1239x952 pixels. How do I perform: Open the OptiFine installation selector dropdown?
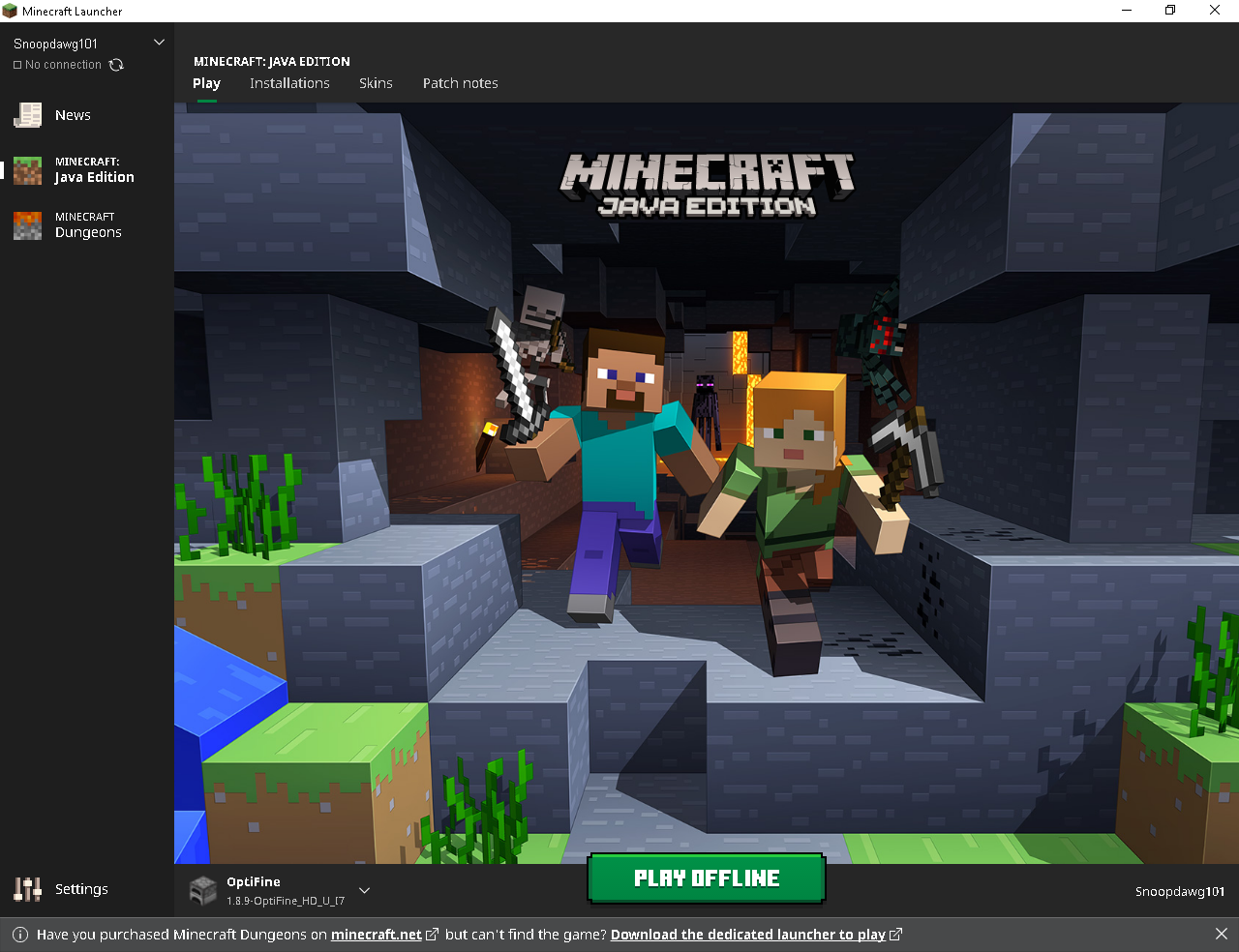point(364,890)
